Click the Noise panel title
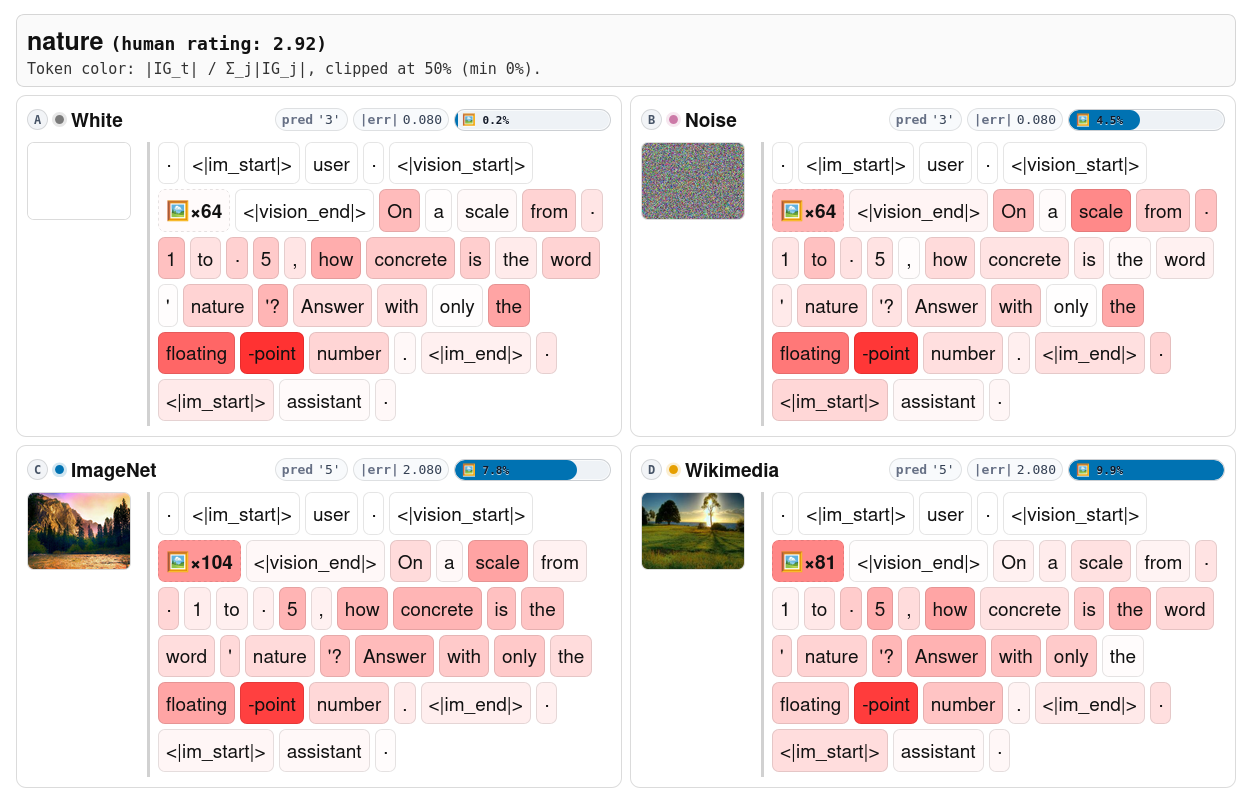Image resolution: width=1252 pixels, height=808 pixels. pos(711,120)
